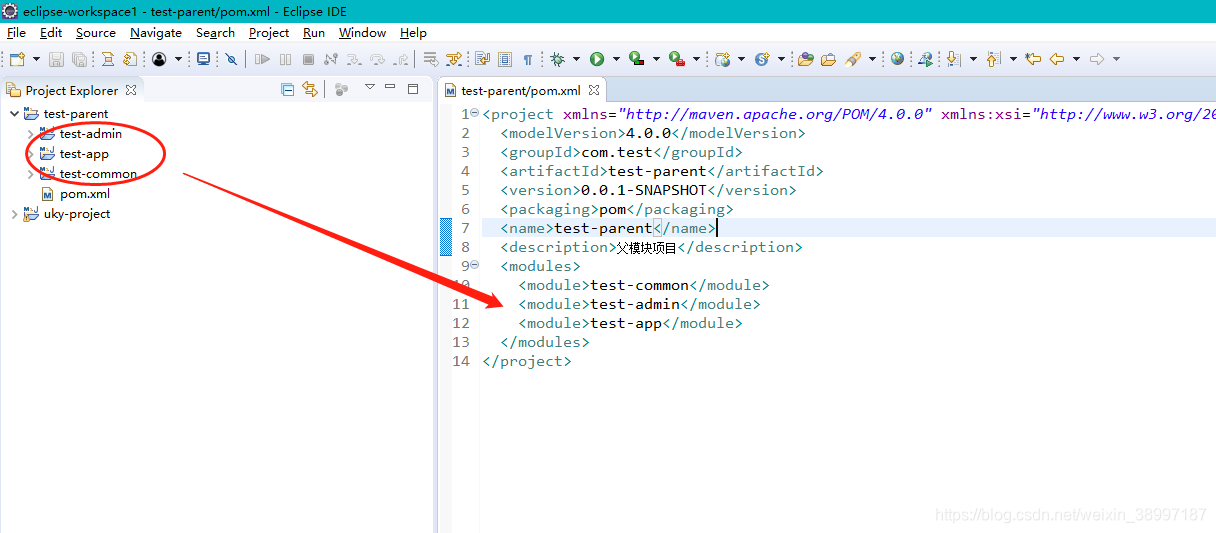
Task: Toggle Show Whitespace Characters pilcrow icon
Action: tap(528, 59)
